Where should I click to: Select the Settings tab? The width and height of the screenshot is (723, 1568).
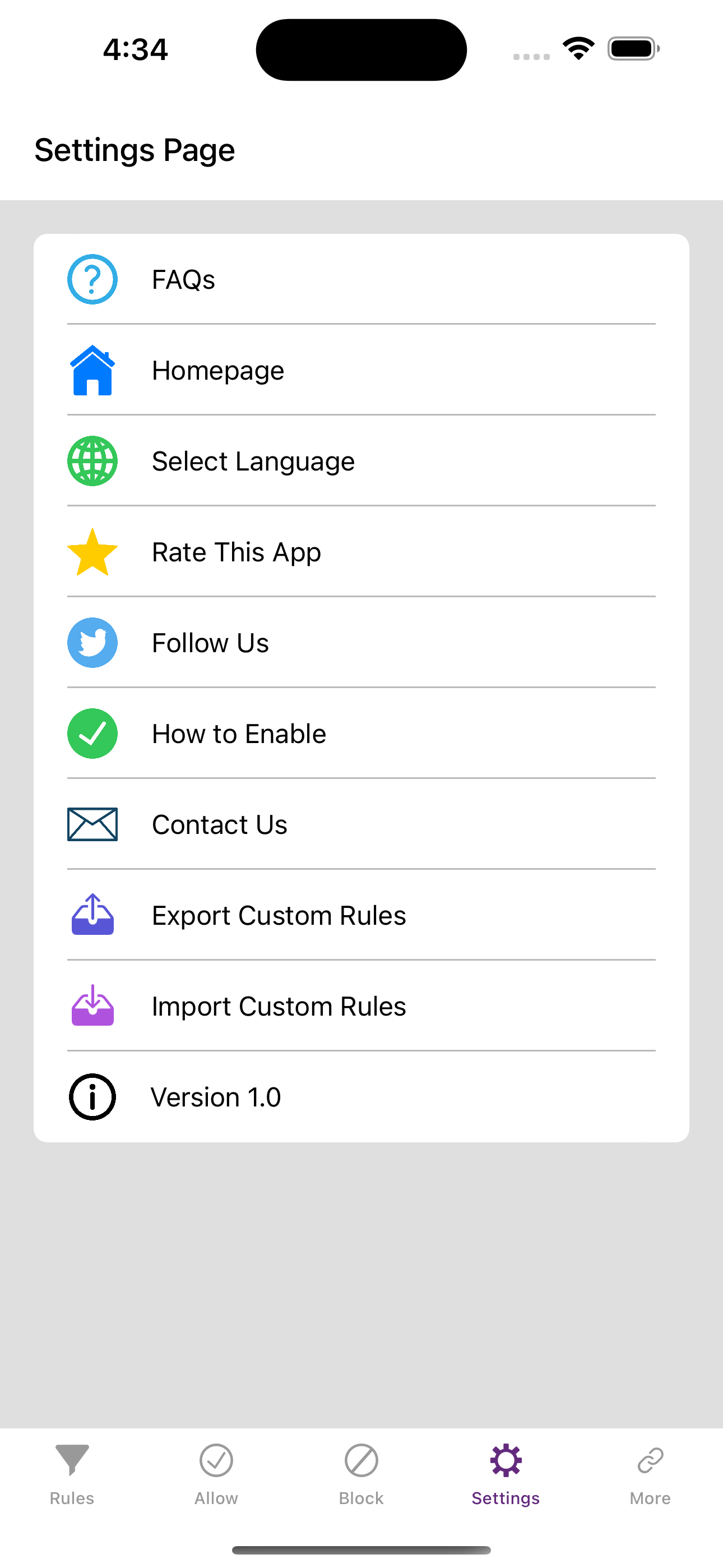pos(506,1474)
